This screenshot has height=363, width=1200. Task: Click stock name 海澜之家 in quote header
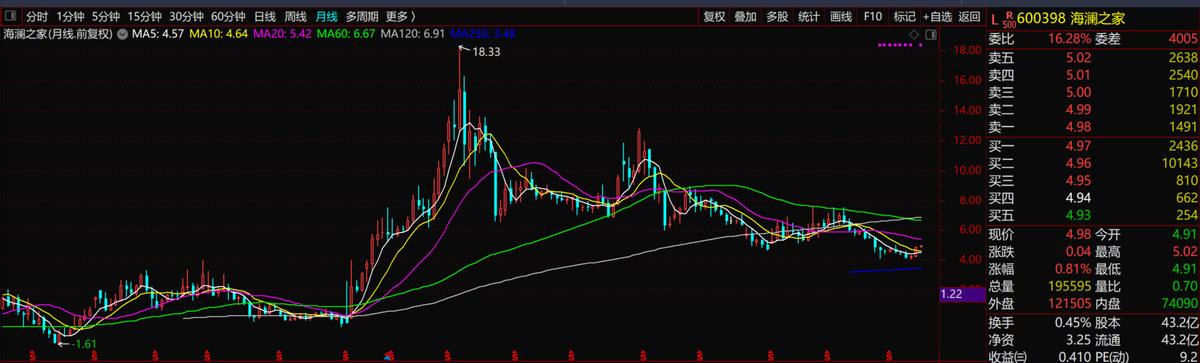pyautogui.click(x=1099, y=18)
